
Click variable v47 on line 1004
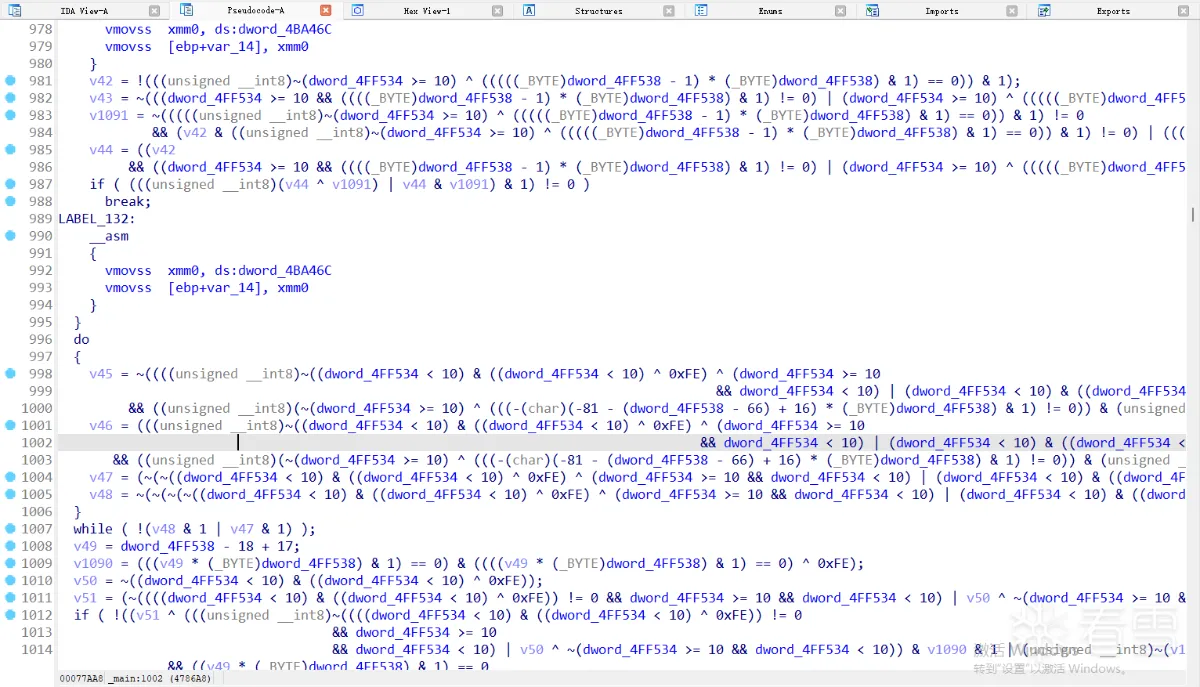pos(101,477)
